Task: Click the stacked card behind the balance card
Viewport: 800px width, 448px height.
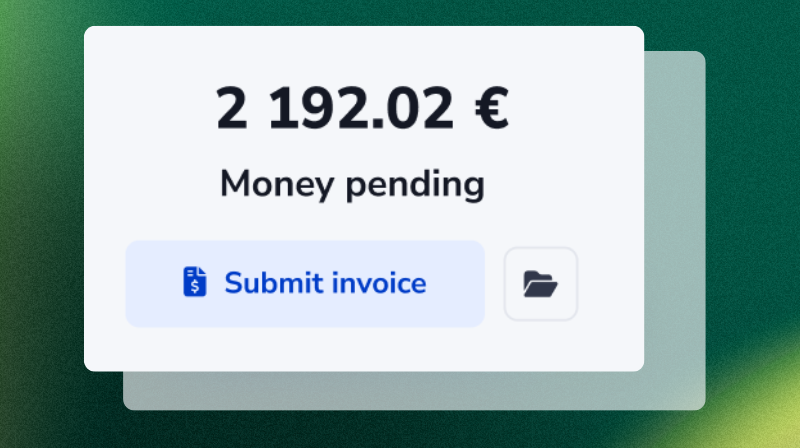Action: point(674,230)
